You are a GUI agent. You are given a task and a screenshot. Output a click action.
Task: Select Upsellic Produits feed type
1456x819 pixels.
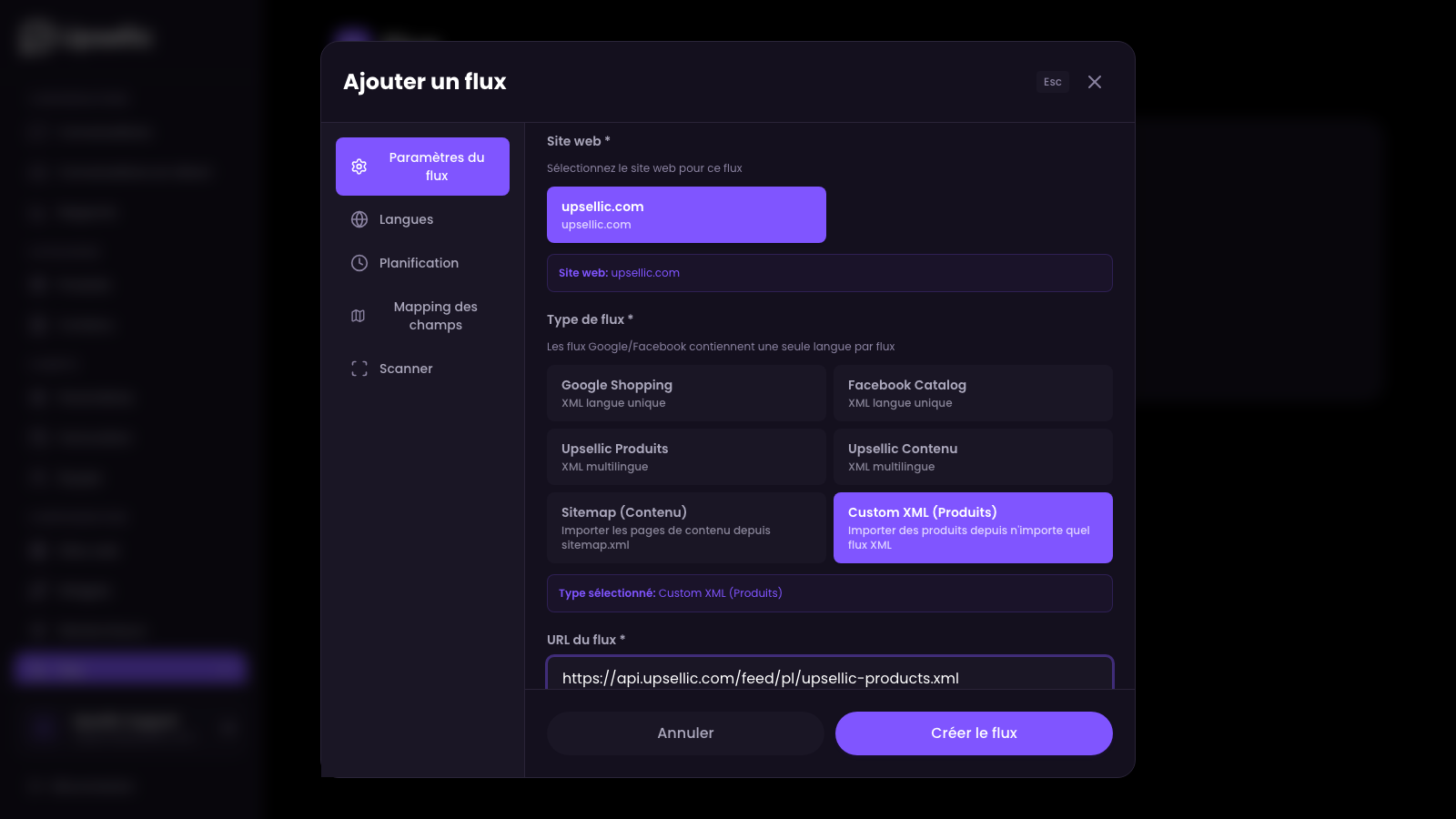686,457
